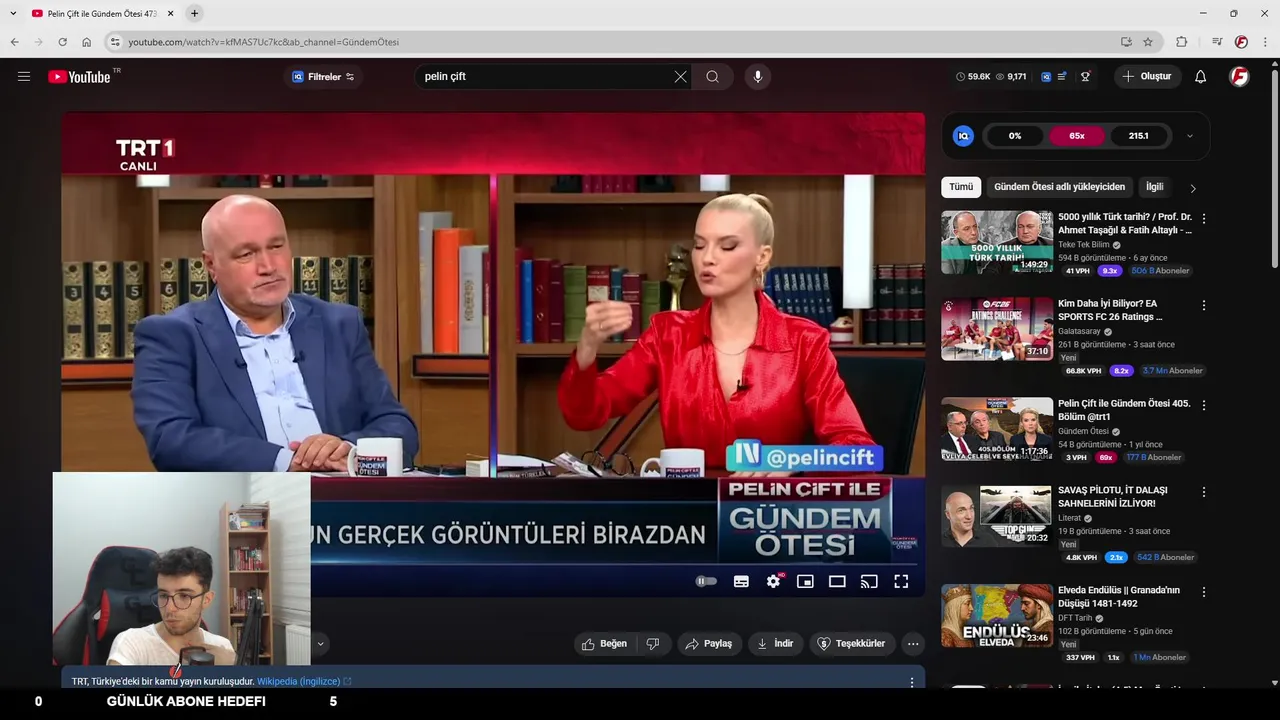Viewport: 1280px width, 720px height.
Task: Open Teke Tek Bilim channel name
Action: (x=1084, y=245)
